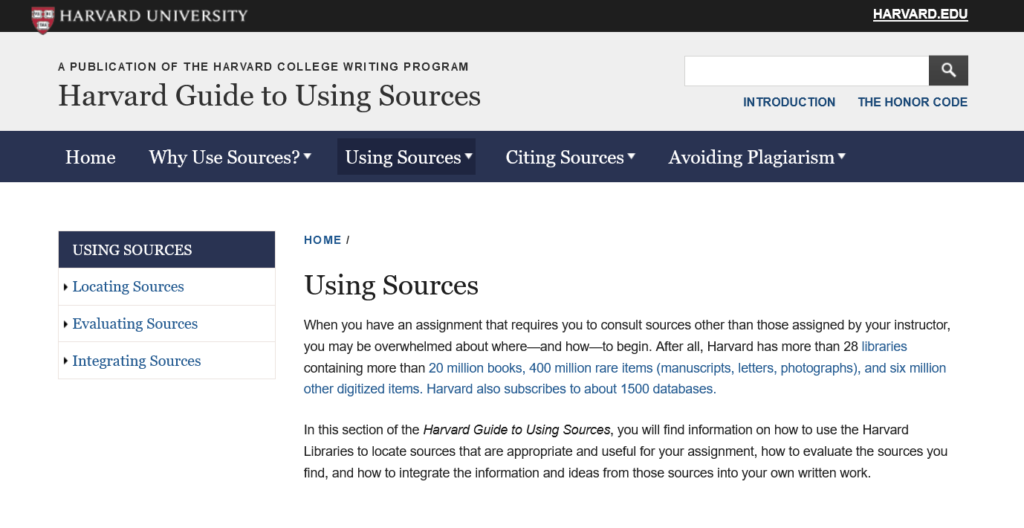Viewport: 1024px width, 528px height.
Task: Click the arrow bullet beside Evaluating Sources
Action: pos(65,324)
